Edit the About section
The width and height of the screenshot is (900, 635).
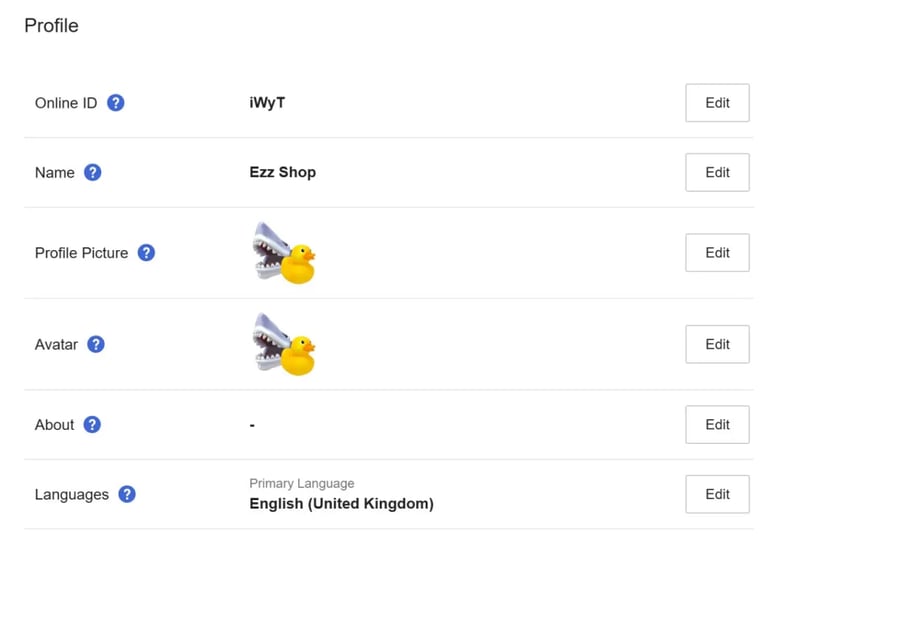(x=717, y=425)
